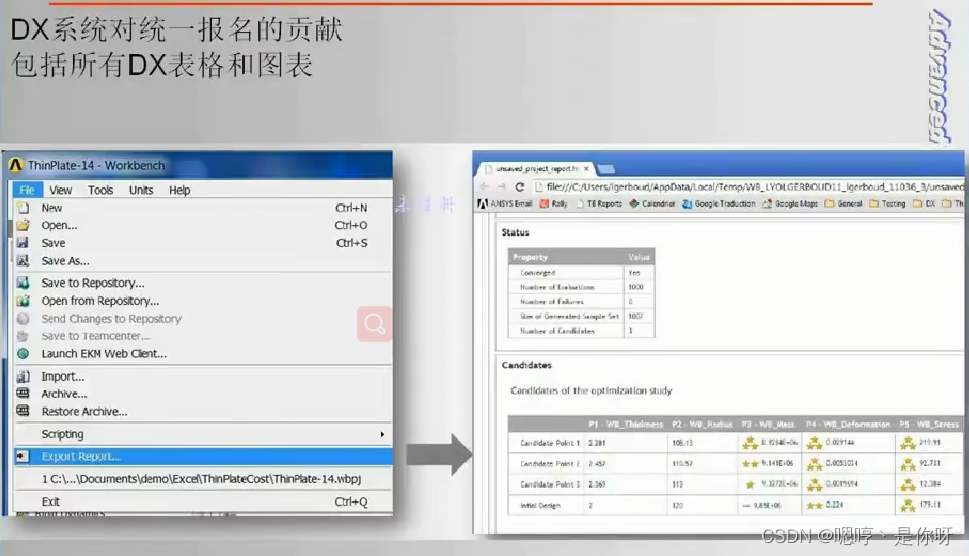Click the browser forward arrow
This screenshot has height=556, width=969.
click(502, 187)
